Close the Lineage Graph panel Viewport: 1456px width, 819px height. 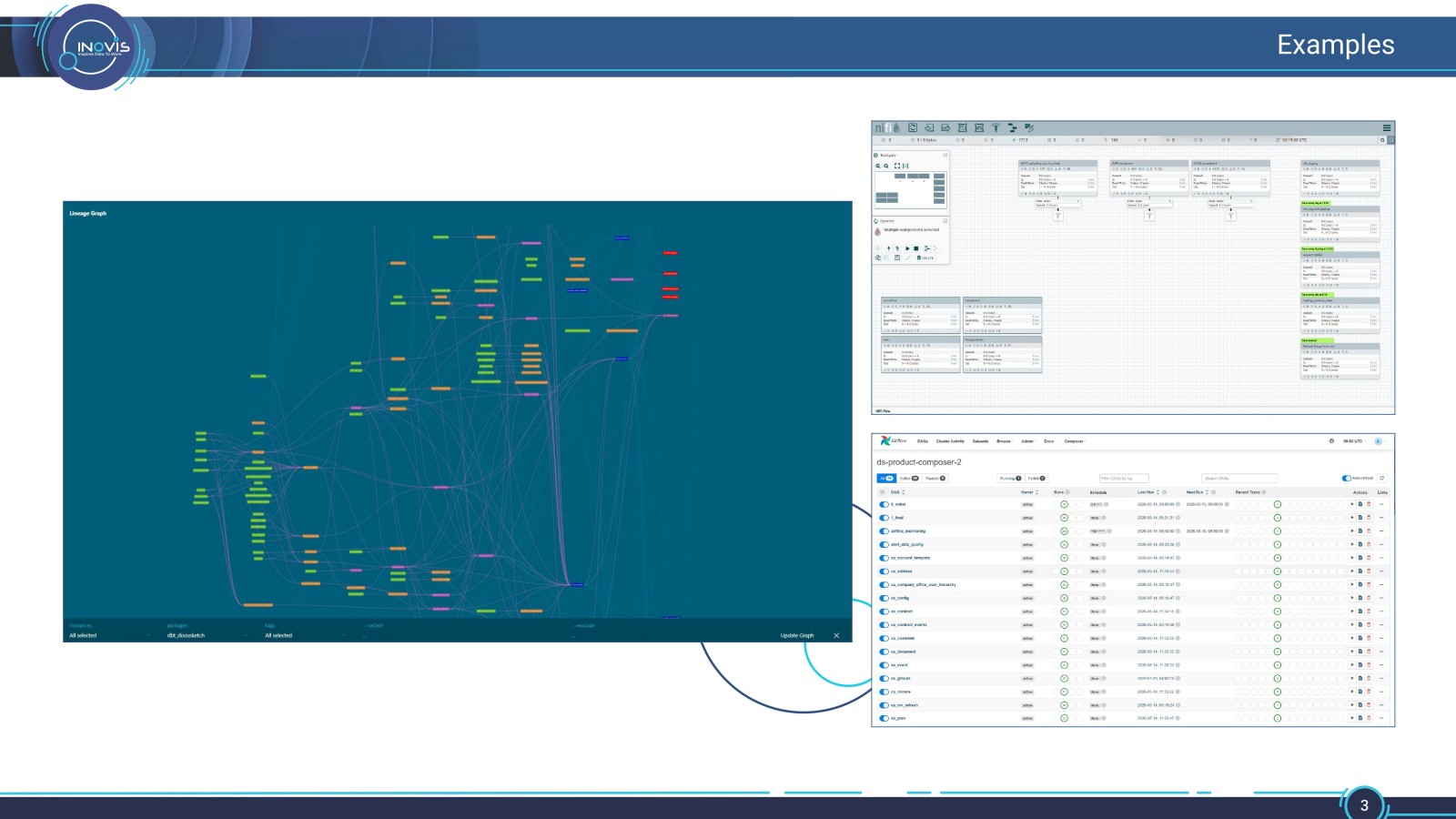pos(836,635)
